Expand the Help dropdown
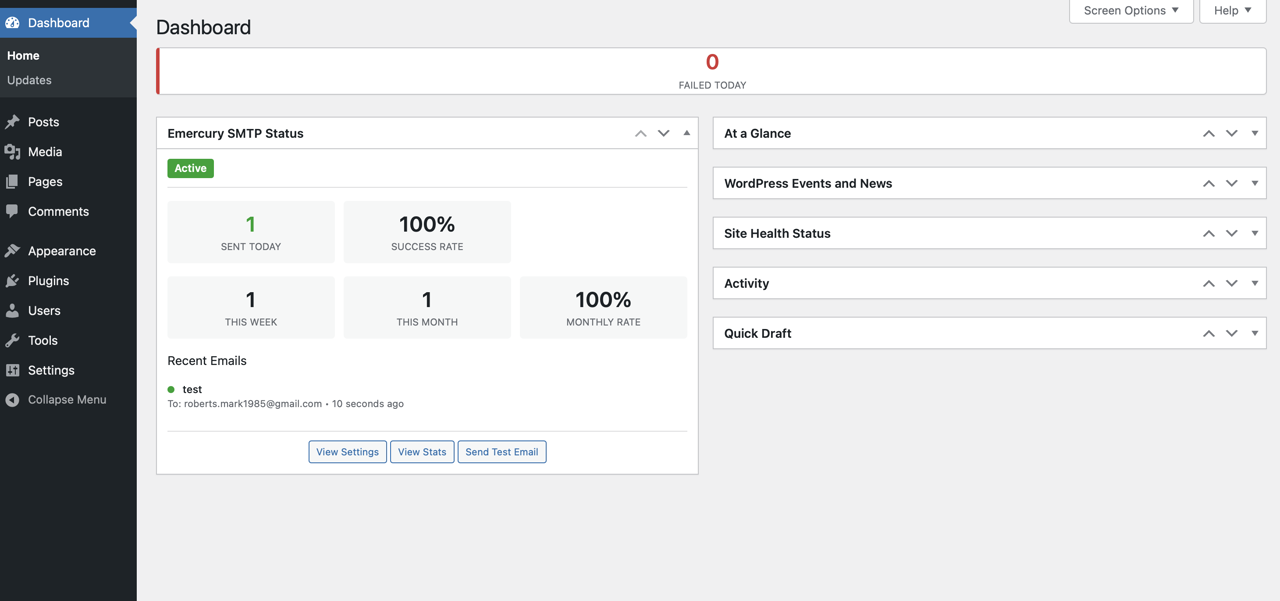This screenshot has height=601, width=1280. point(1232,11)
